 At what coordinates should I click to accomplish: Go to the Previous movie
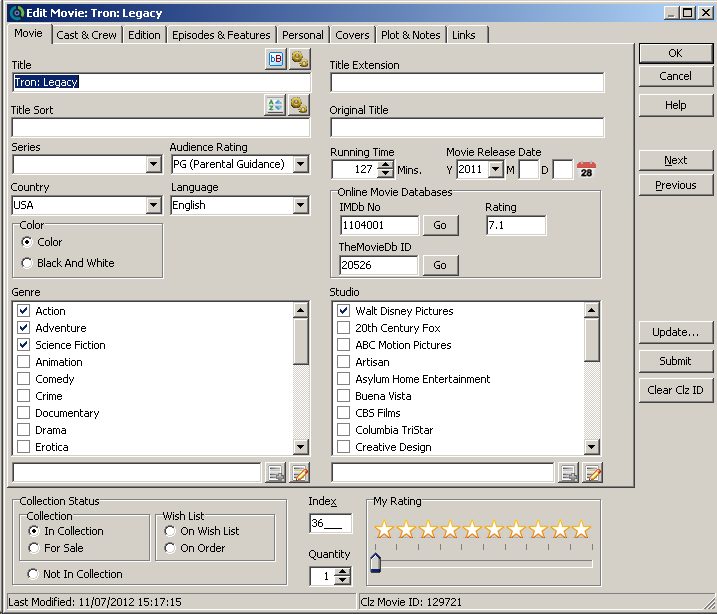(676, 185)
